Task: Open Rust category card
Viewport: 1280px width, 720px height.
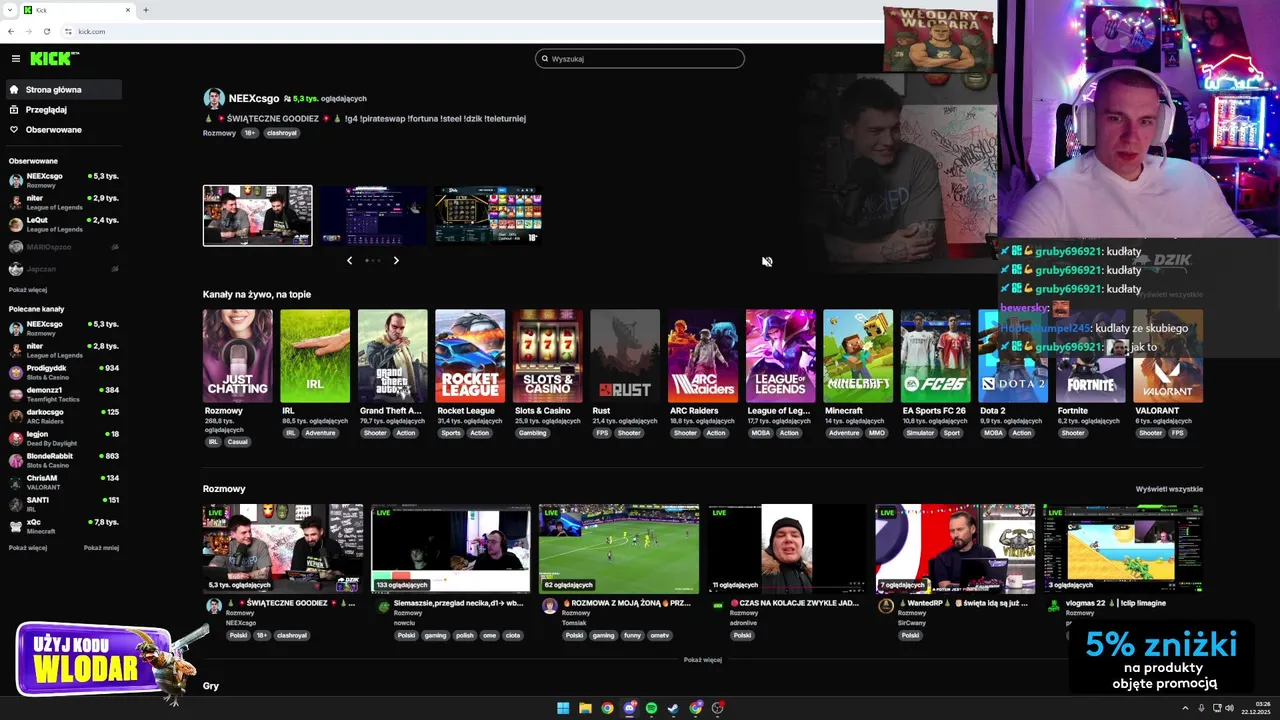Action: [625, 356]
